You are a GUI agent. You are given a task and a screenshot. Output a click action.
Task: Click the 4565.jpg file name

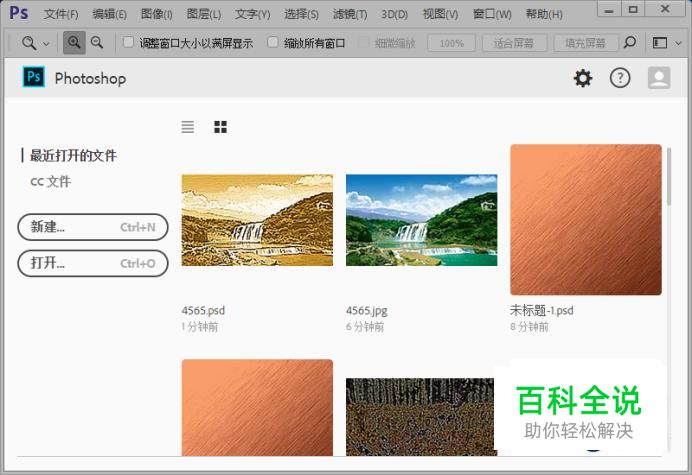pyautogui.click(x=367, y=311)
